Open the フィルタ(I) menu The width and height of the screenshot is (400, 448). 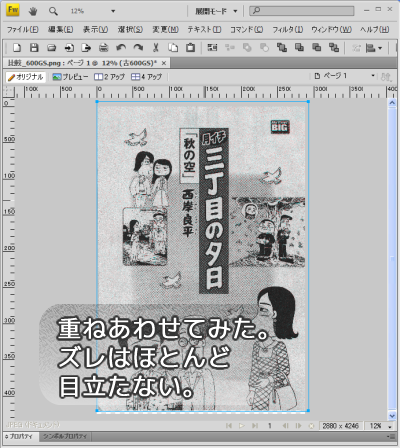click(x=287, y=30)
